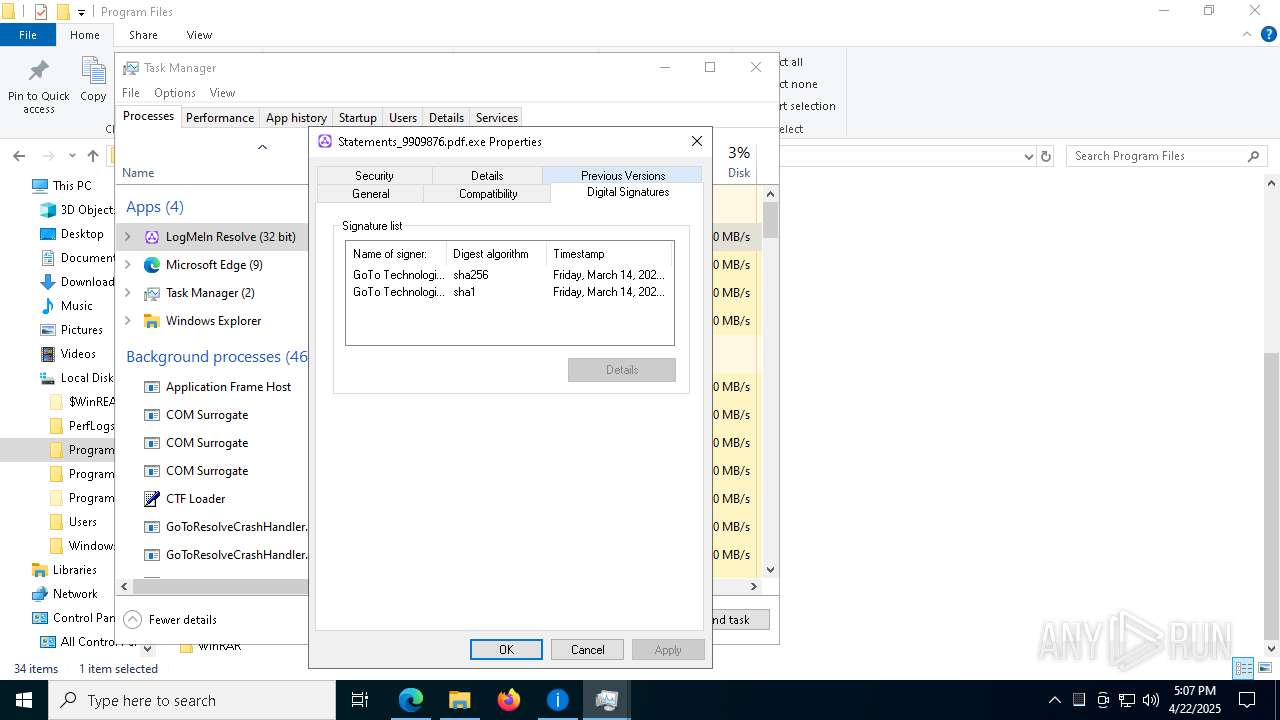The width and height of the screenshot is (1280, 720).
Task: Sort signatures by Timestamp column
Action: 610,254
